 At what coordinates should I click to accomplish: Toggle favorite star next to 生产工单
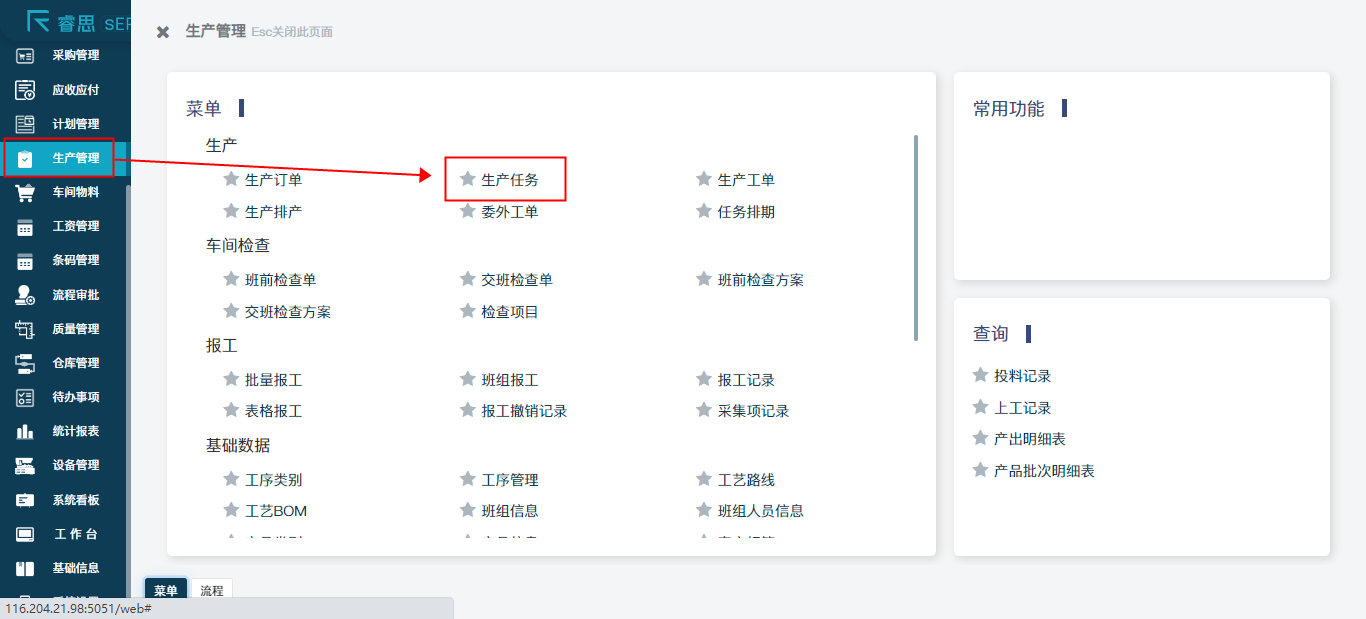tap(703, 180)
